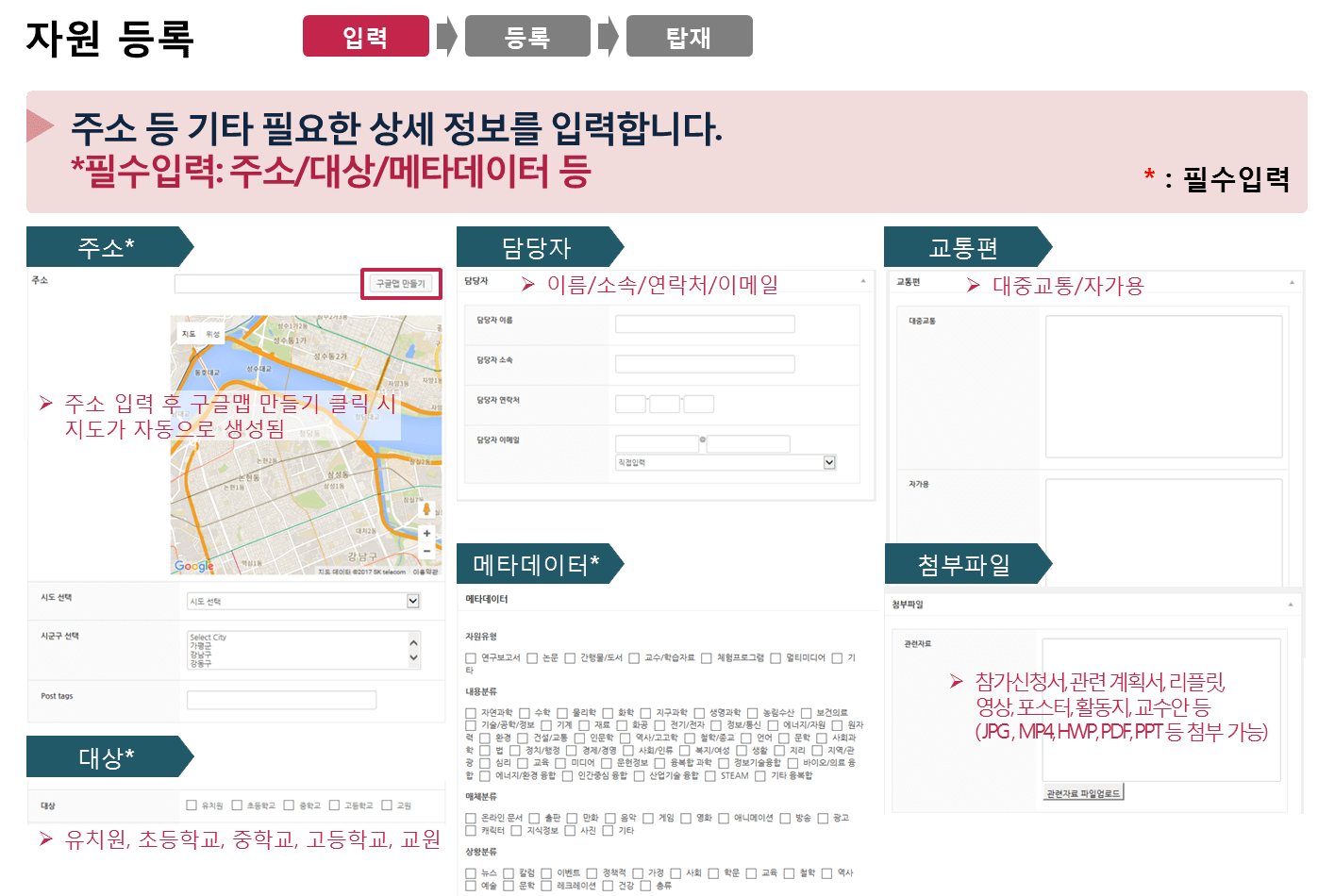The height and width of the screenshot is (896, 1318).
Task: Click the Post tags input field
Action: (x=281, y=700)
